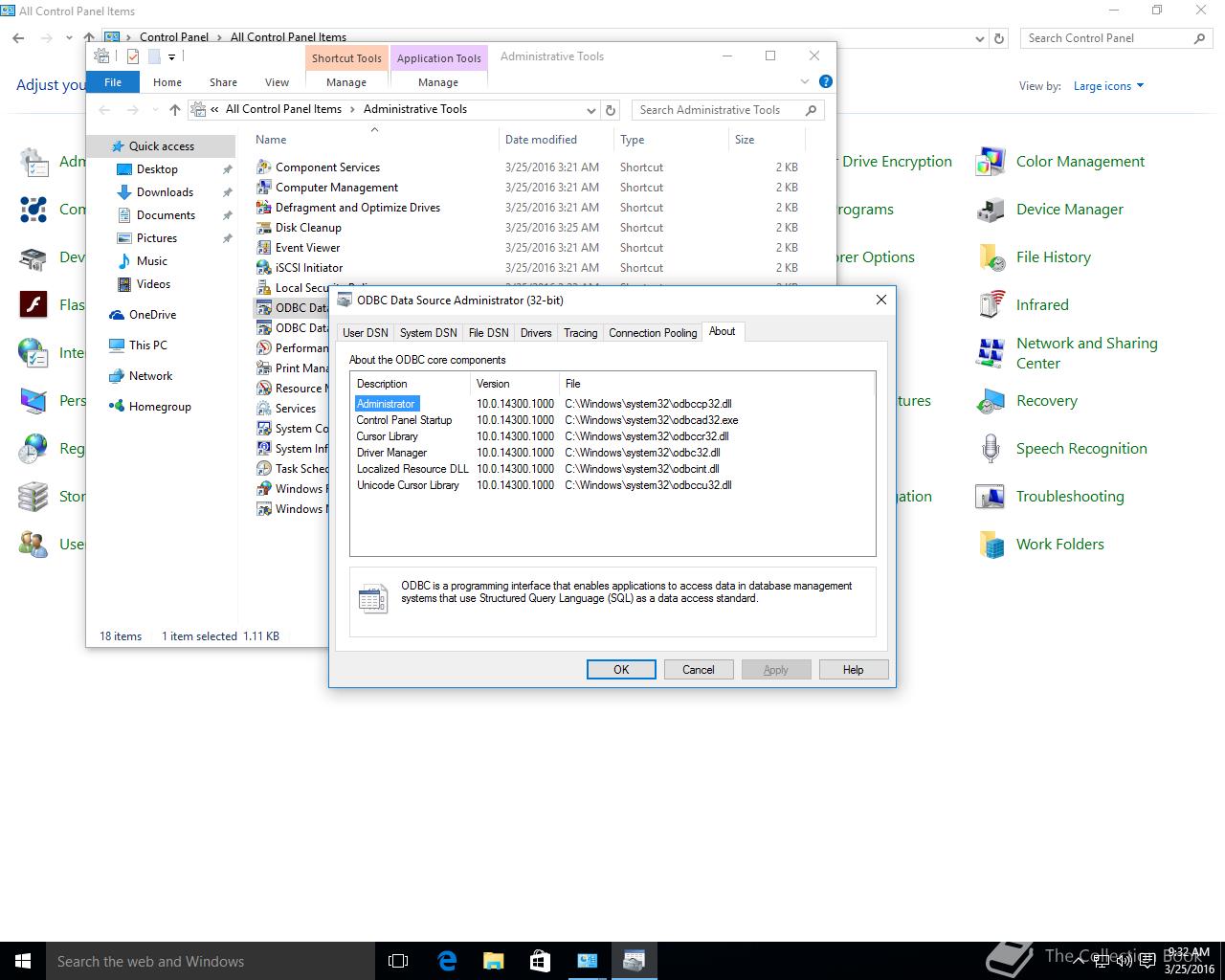Select Quick access in navigation pane
1225x980 pixels.
click(161, 146)
